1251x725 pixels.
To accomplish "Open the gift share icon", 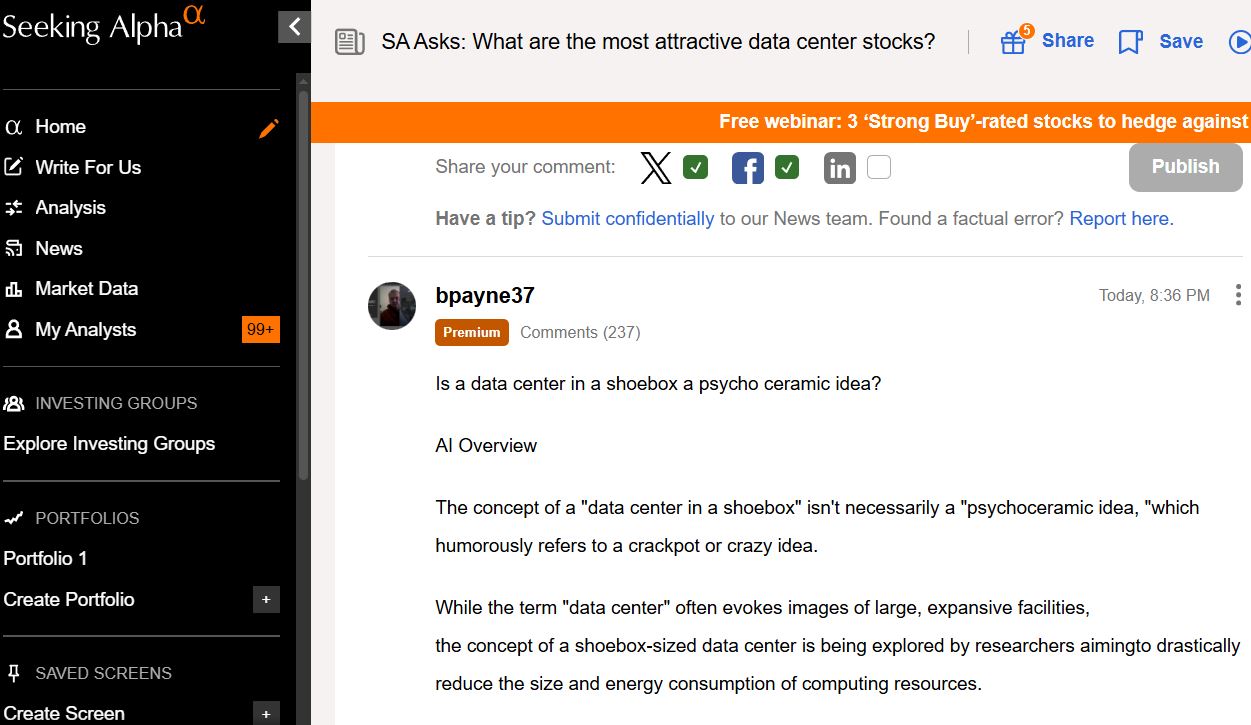I will click(x=1014, y=42).
